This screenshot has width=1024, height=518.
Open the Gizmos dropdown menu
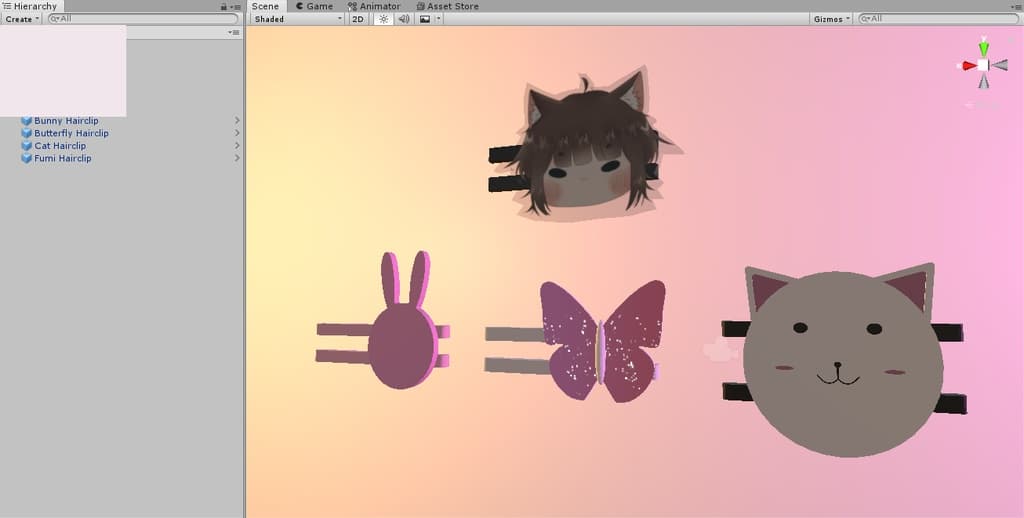(x=832, y=19)
